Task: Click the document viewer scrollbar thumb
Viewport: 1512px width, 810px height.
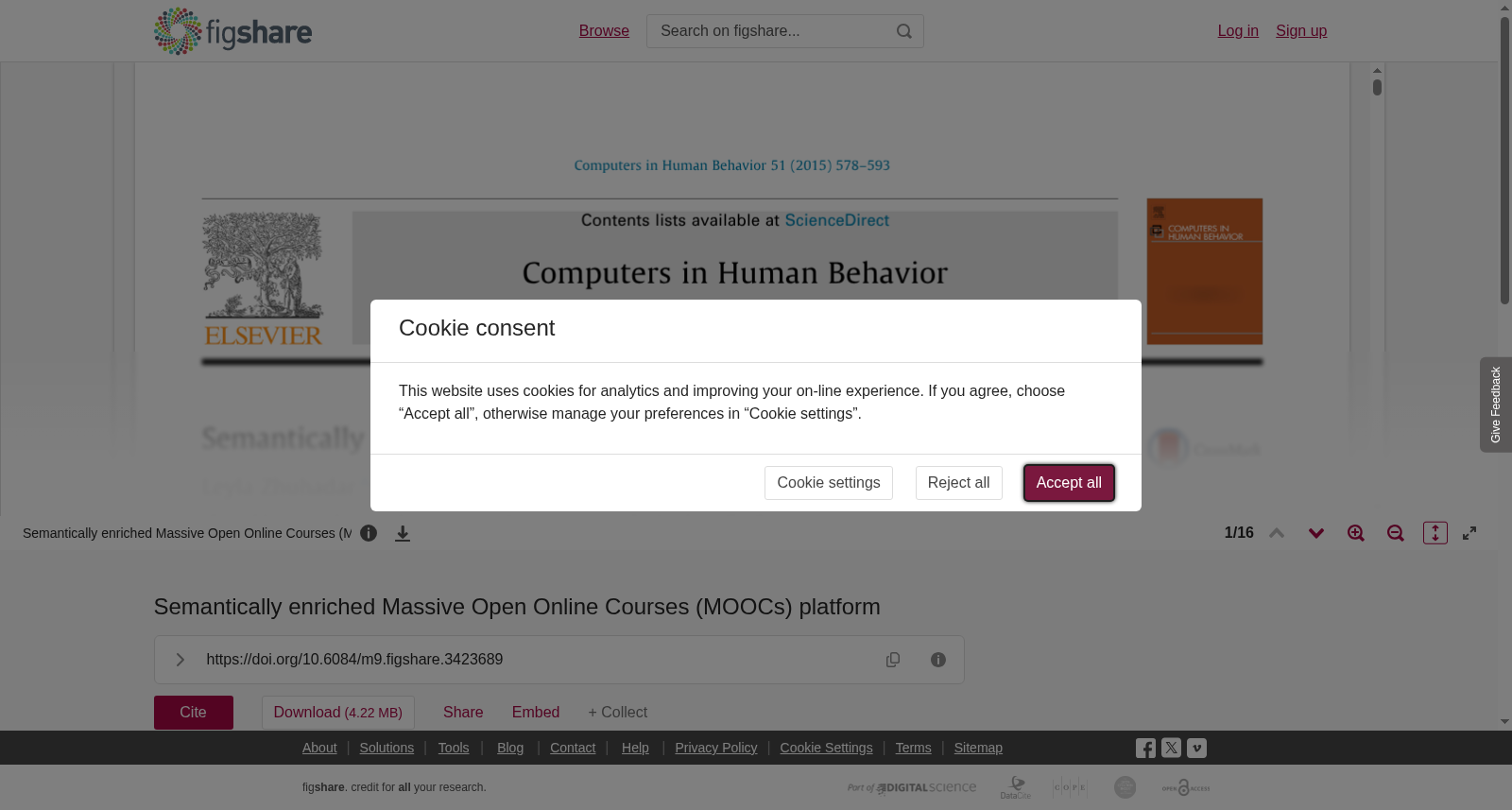Action: (x=1377, y=87)
